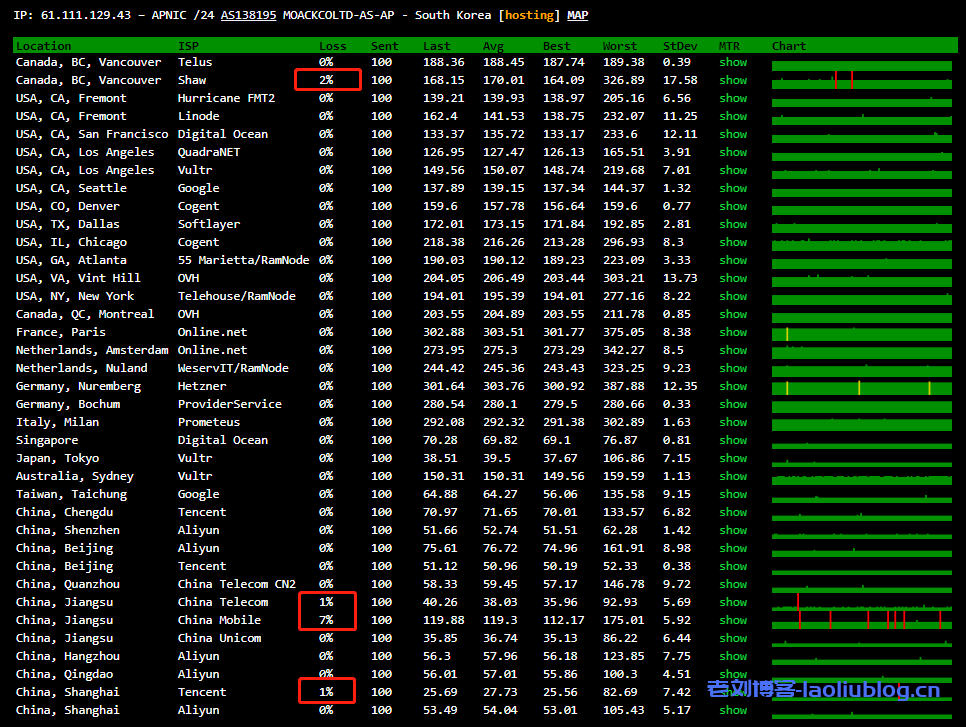Screen dimensions: 966x727
Task: Click the 7% loss value for China Mobile
Action: click(x=326, y=620)
